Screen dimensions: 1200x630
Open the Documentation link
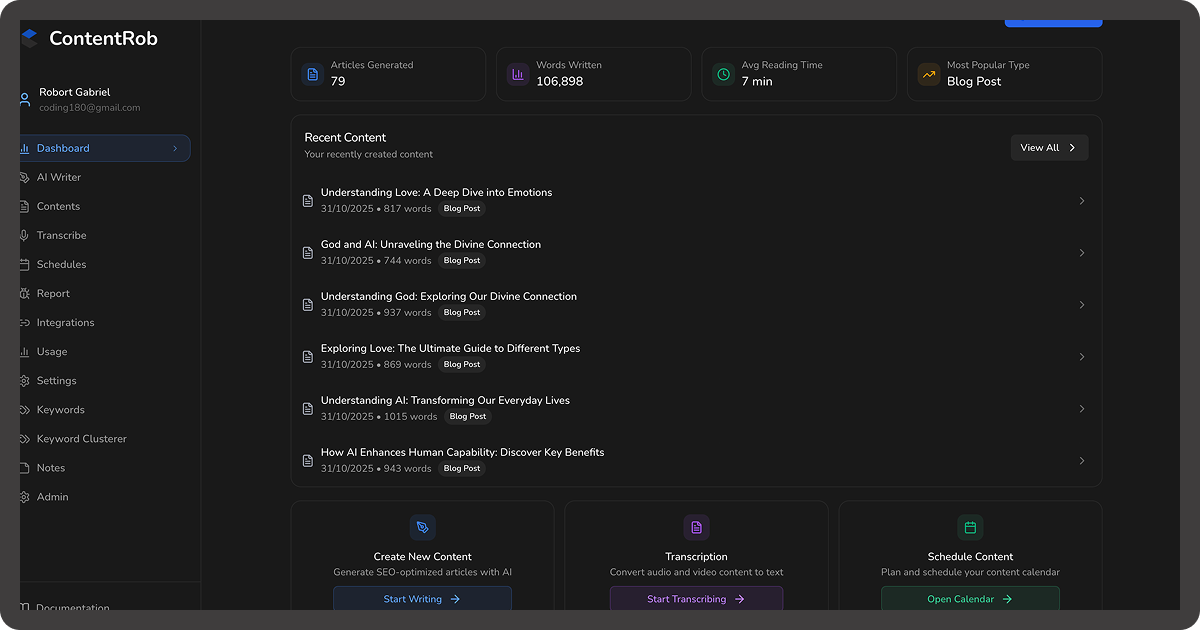(70, 608)
